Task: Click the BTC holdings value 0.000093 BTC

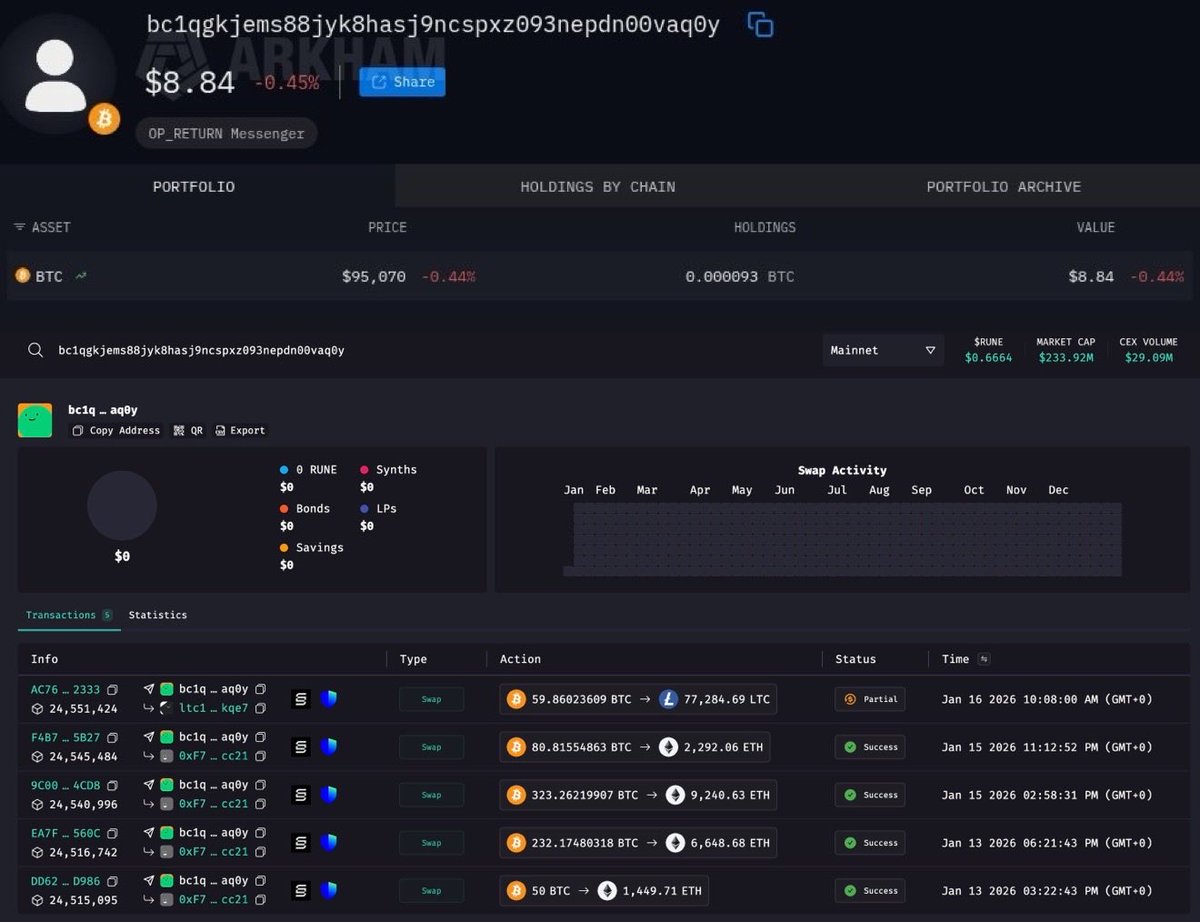Action: click(740, 276)
